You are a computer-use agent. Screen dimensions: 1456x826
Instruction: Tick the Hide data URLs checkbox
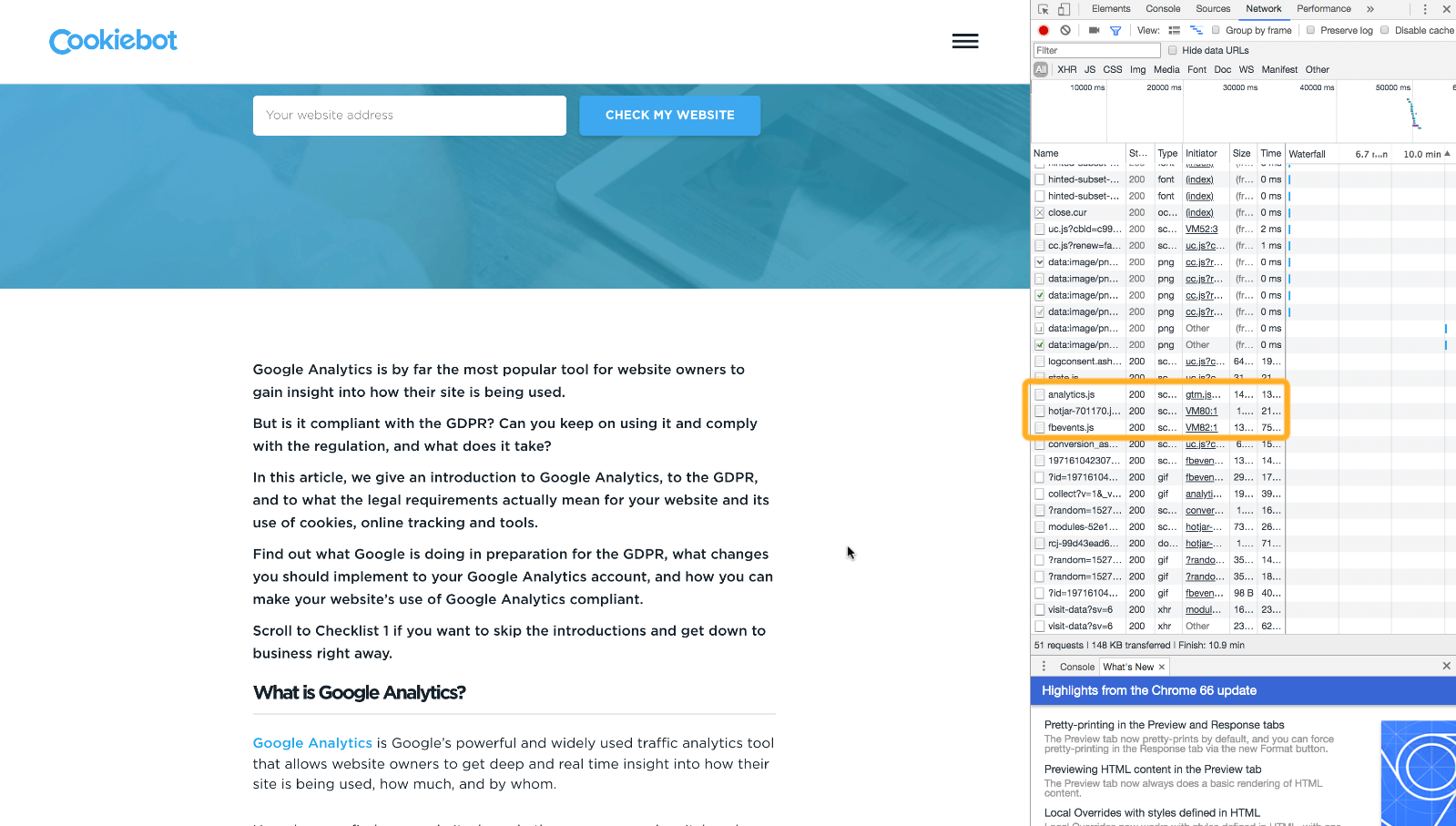point(1173,50)
